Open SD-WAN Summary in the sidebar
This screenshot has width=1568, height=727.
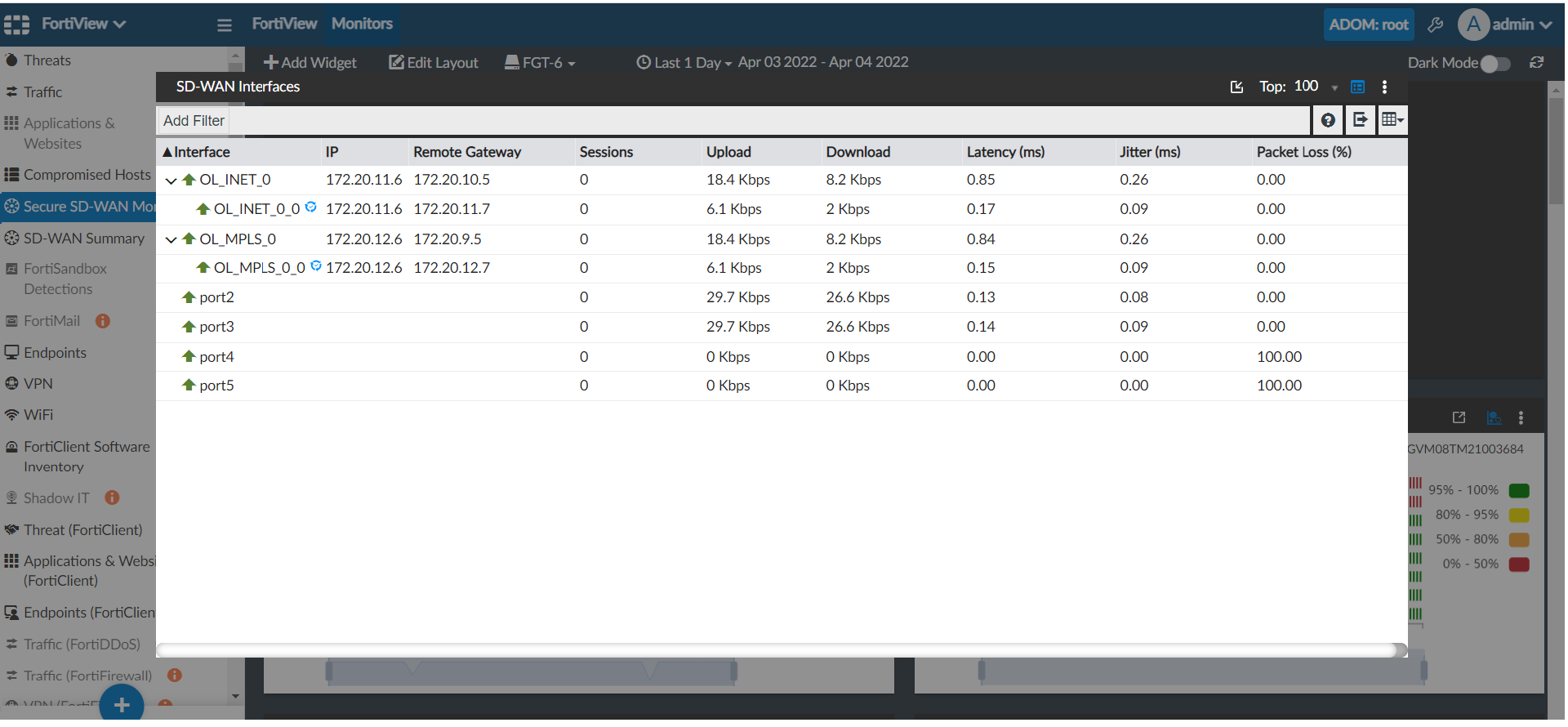tap(83, 239)
